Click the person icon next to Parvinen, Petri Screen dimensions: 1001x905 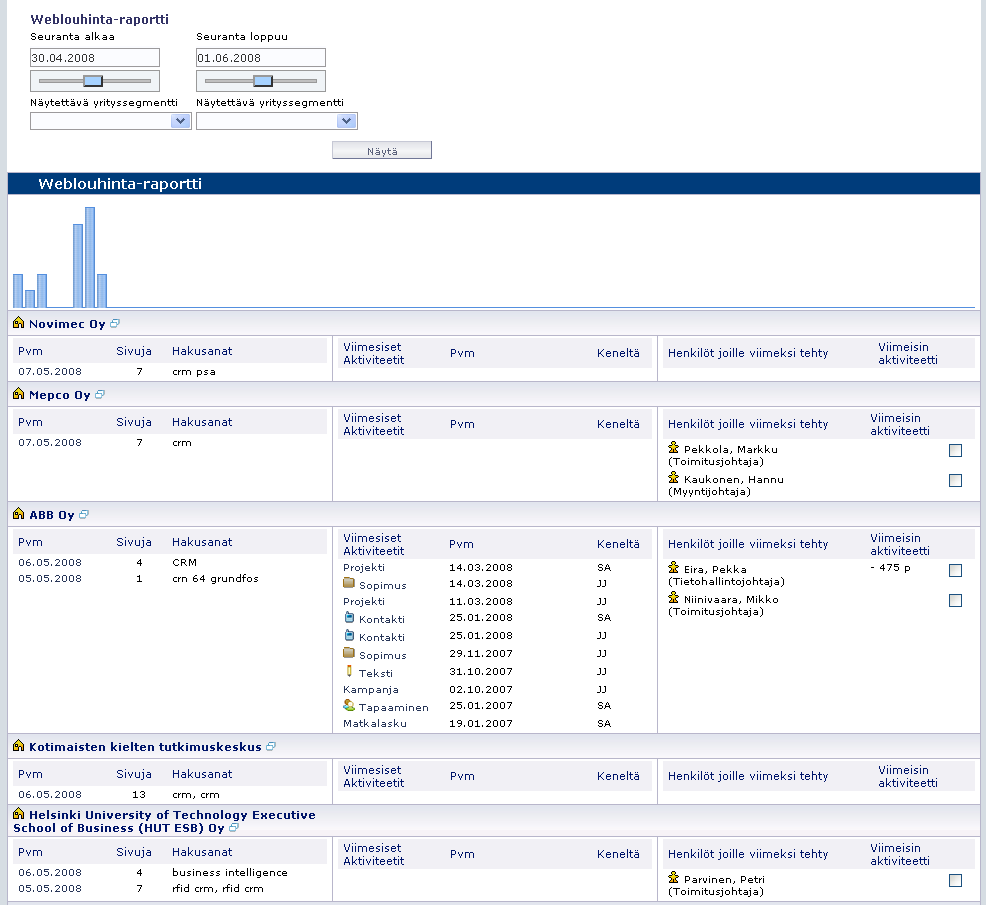pos(674,878)
